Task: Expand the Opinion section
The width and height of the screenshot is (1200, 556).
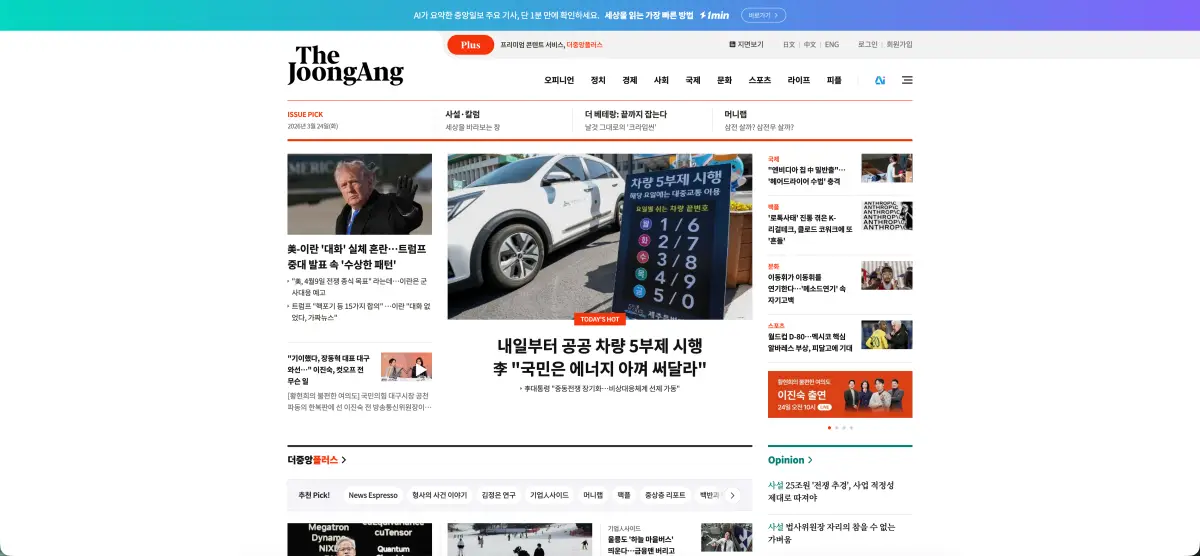Action: tap(790, 460)
